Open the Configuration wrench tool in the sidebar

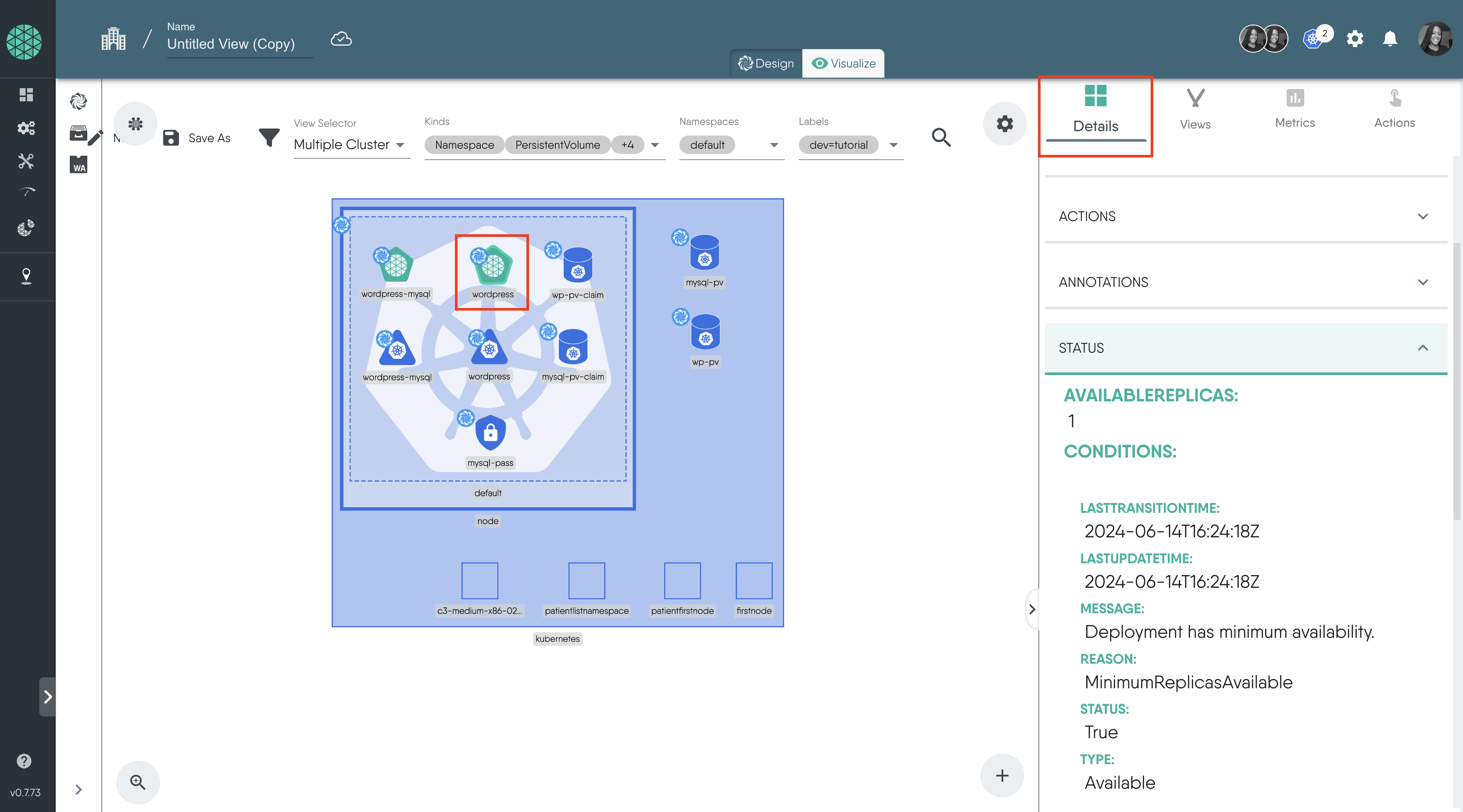click(x=27, y=162)
